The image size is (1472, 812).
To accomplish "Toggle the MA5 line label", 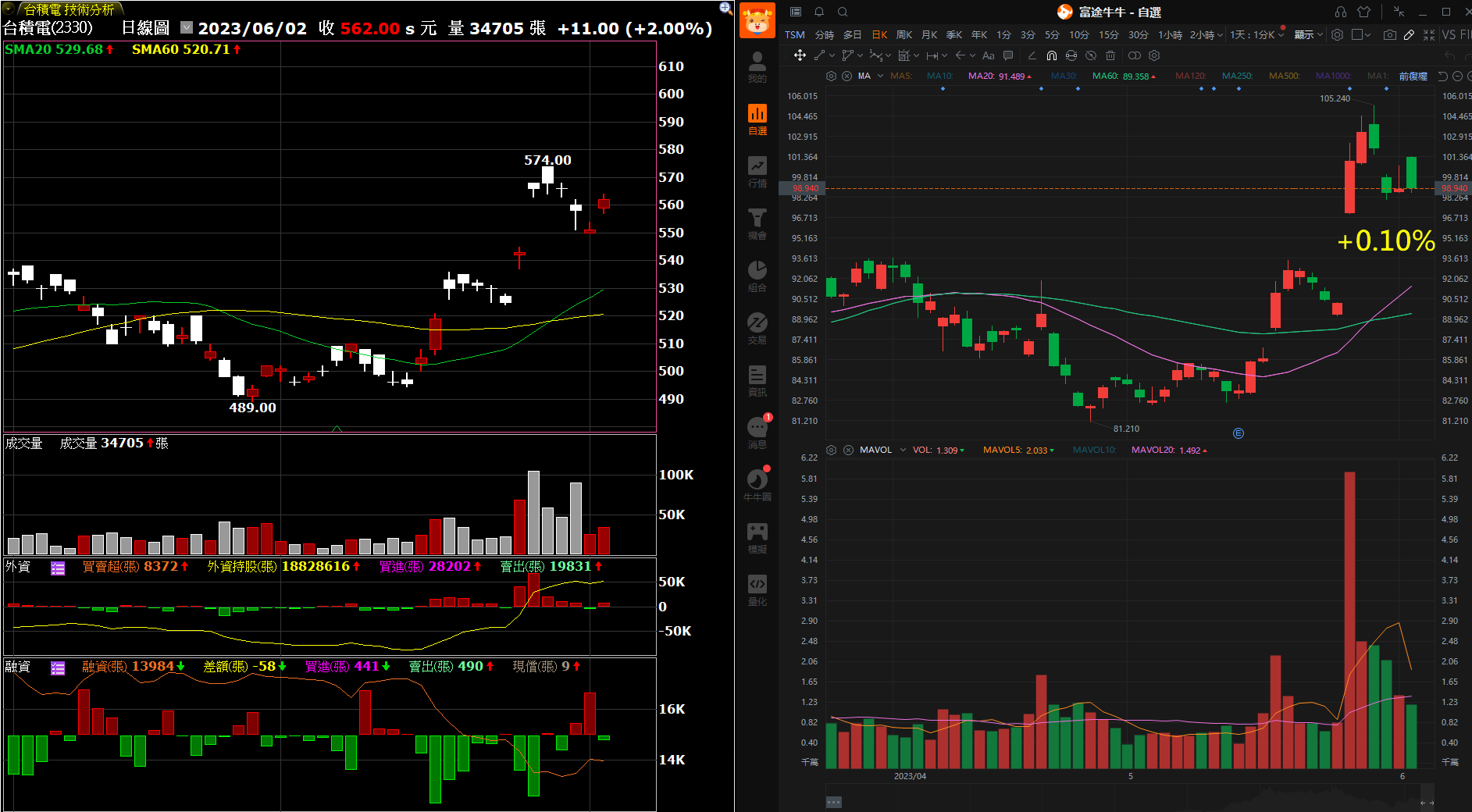I will point(901,76).
